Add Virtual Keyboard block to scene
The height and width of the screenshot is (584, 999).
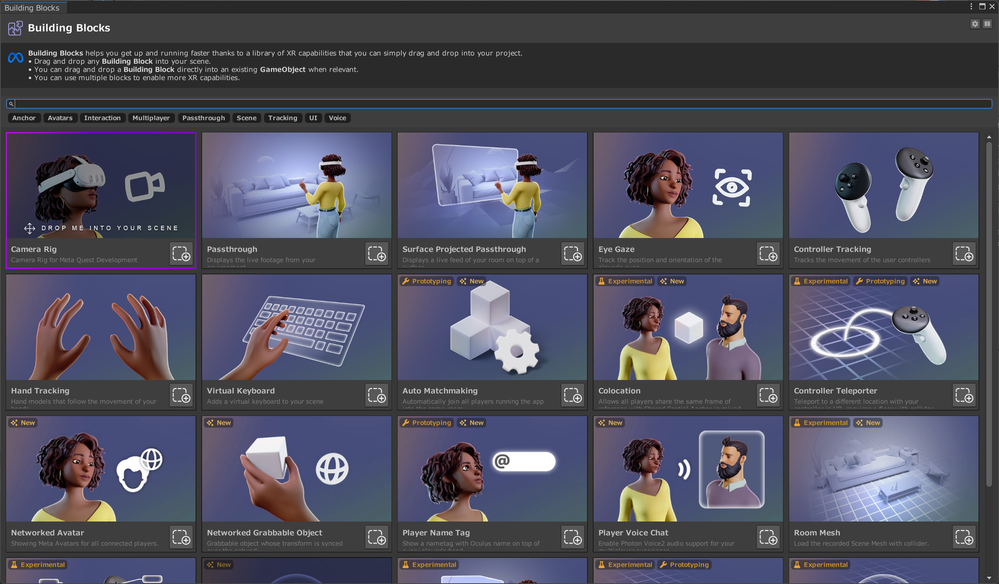(377, 395)
